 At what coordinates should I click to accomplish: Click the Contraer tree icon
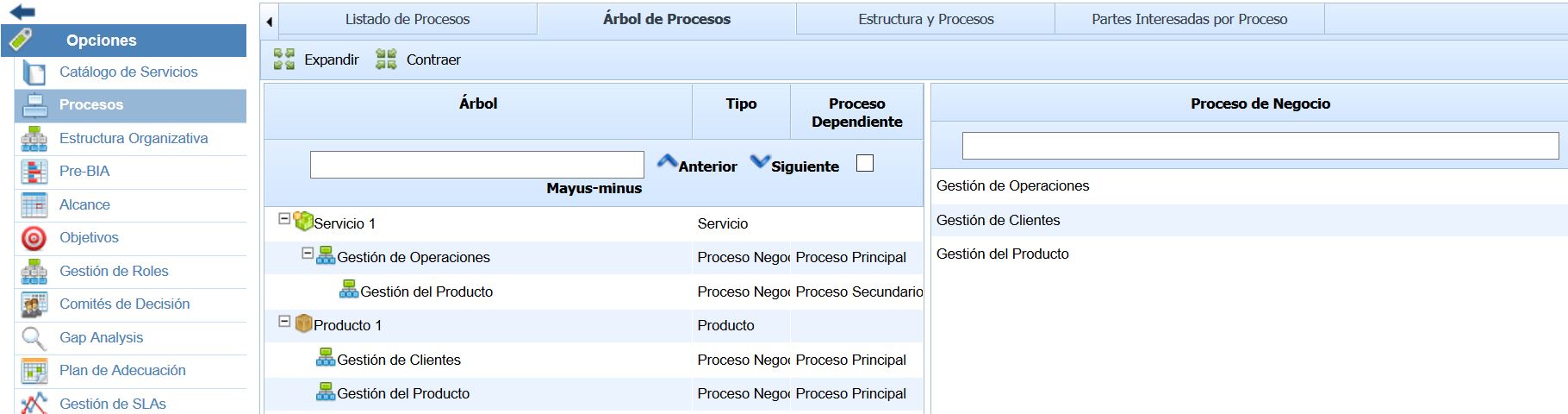click(386, 60)
